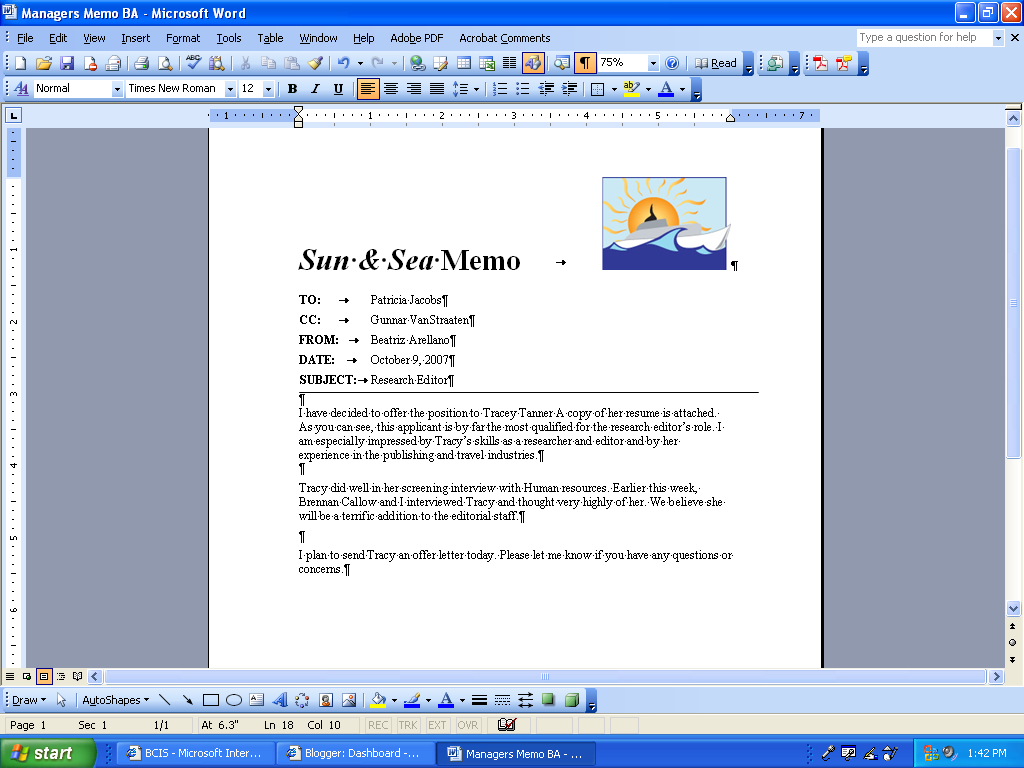The image size is (1024, 768).
Task: Click the Undo arrow
Action: point(343,63)
